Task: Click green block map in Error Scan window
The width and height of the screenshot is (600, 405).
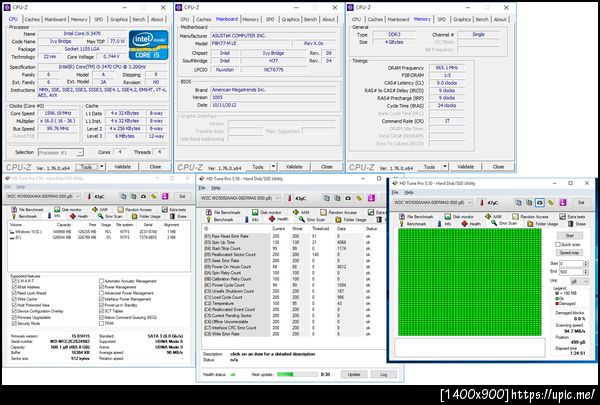Action: click(x=470, y=283)
